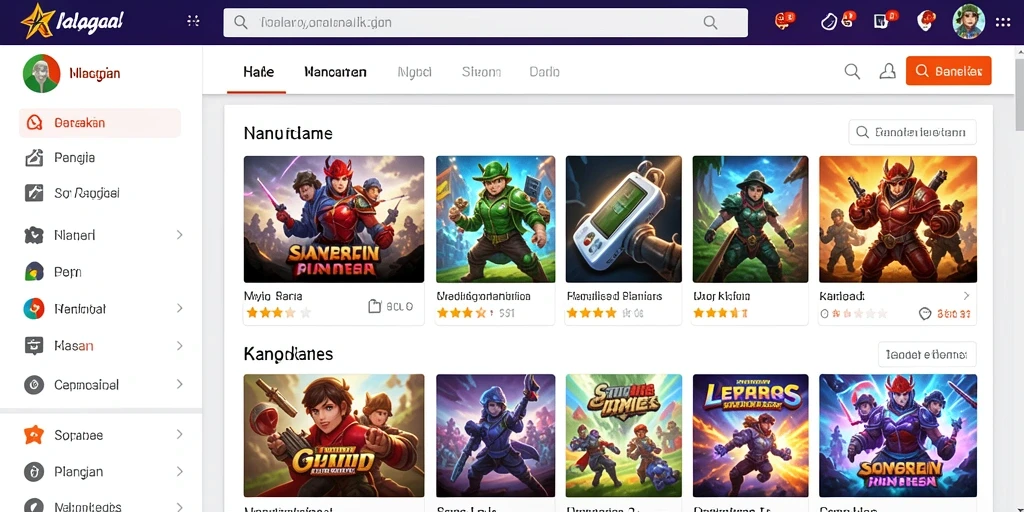Open the Sorange star icon item
The height and width of the screenshot is (512, 1024).
coord(33,435)
